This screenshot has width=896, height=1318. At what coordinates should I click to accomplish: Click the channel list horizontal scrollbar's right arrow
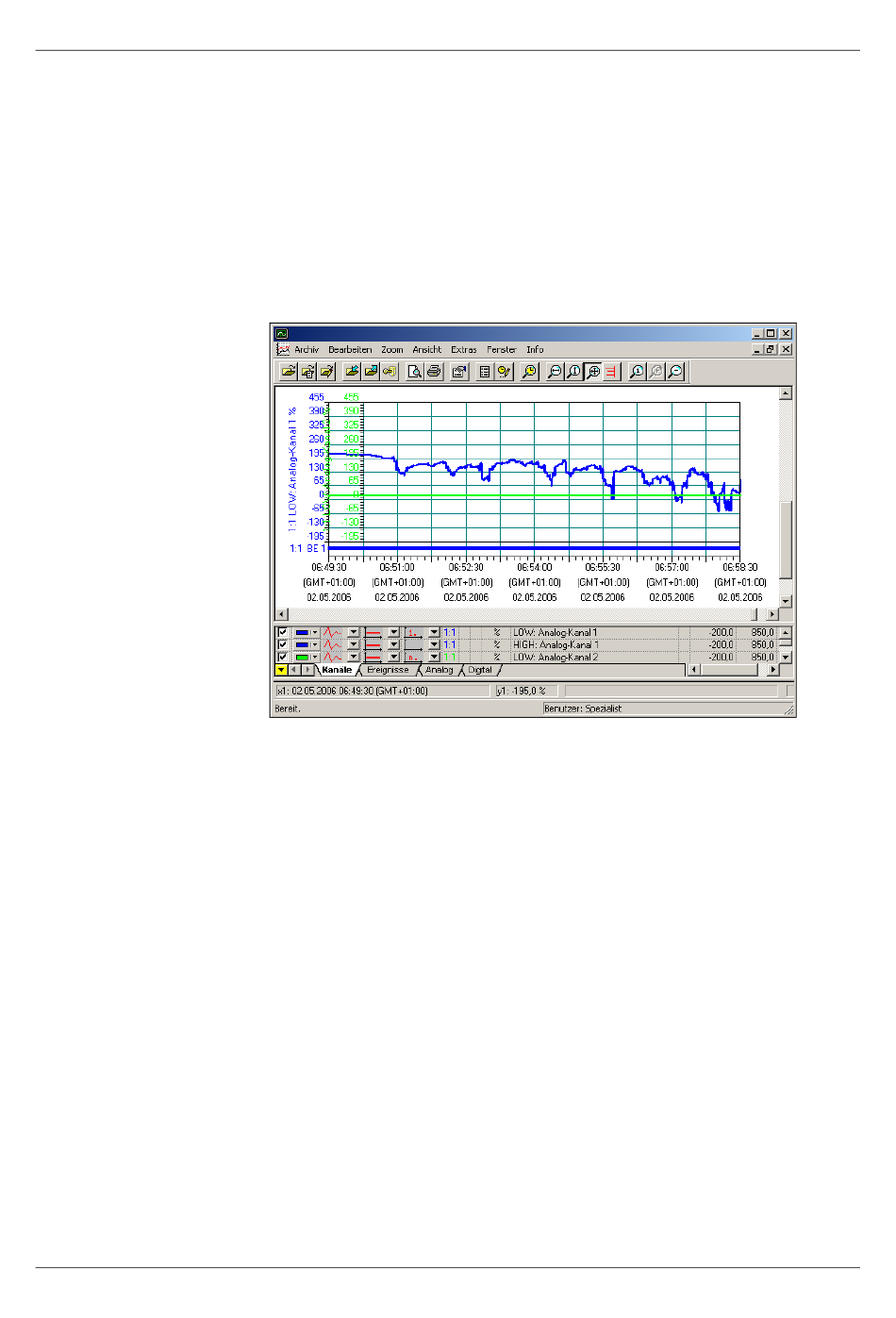tap(772, 670)
